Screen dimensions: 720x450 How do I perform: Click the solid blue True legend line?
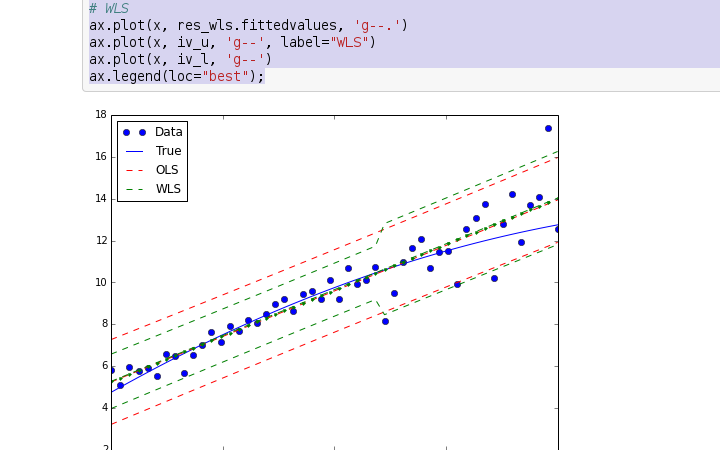click(x=134, y=152)
